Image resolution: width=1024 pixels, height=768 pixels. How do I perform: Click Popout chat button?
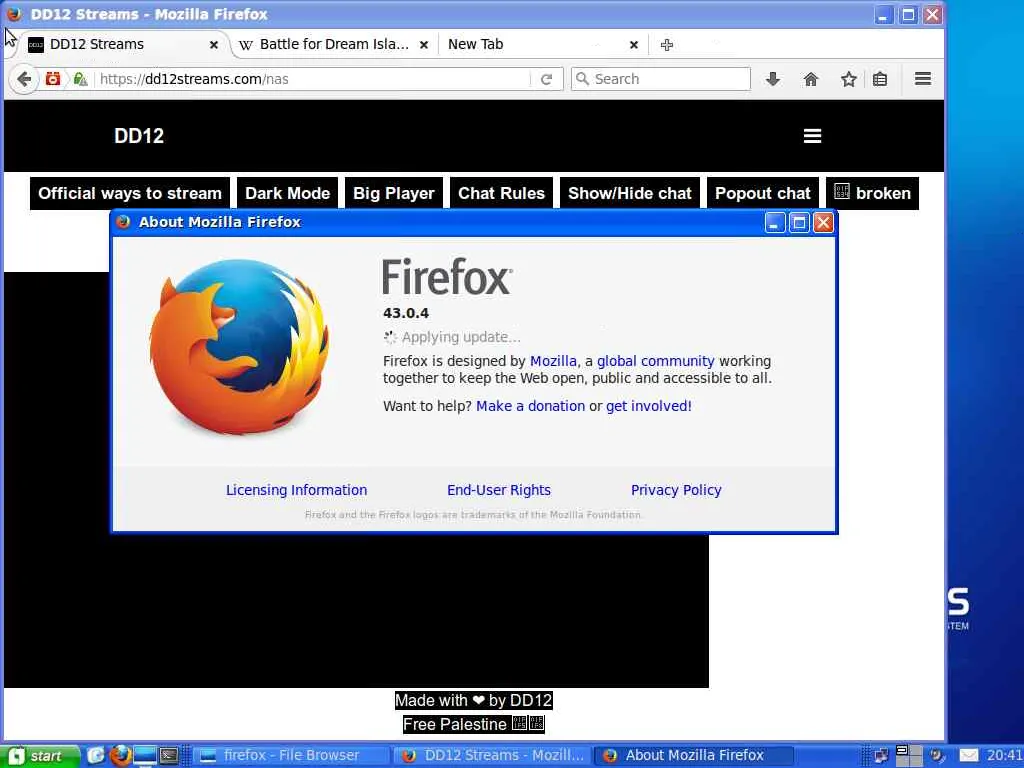point(763,193)
